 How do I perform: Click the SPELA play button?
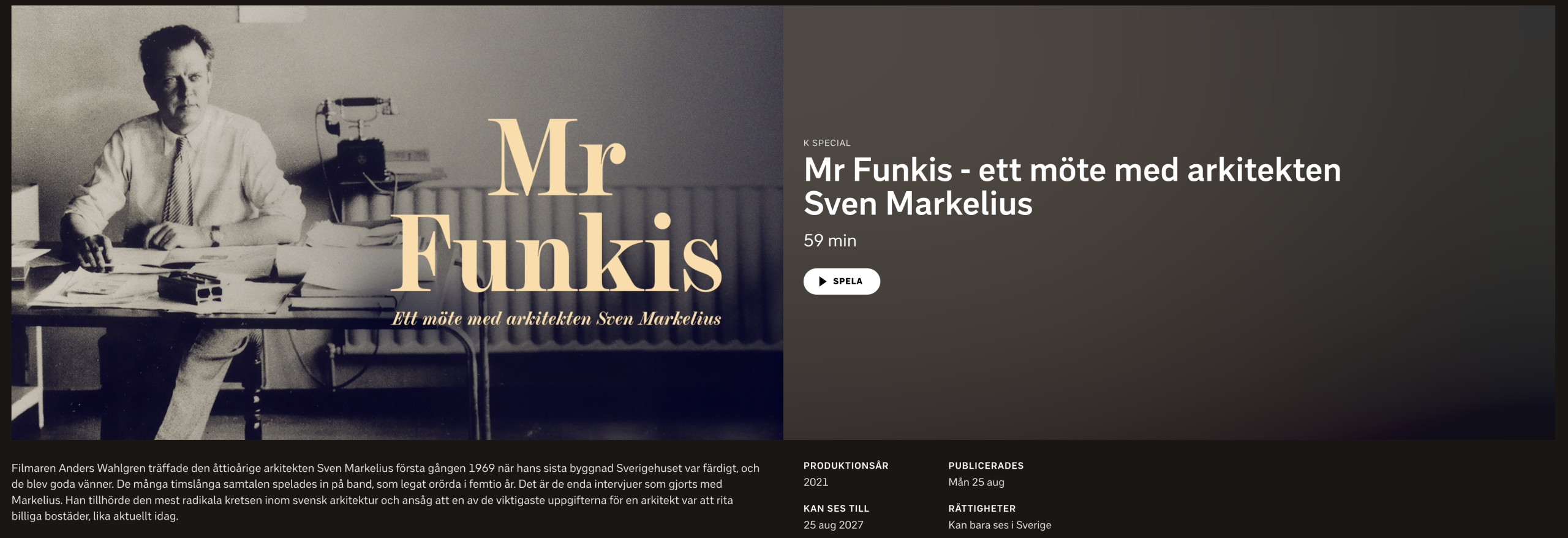[x=842, y=281]
